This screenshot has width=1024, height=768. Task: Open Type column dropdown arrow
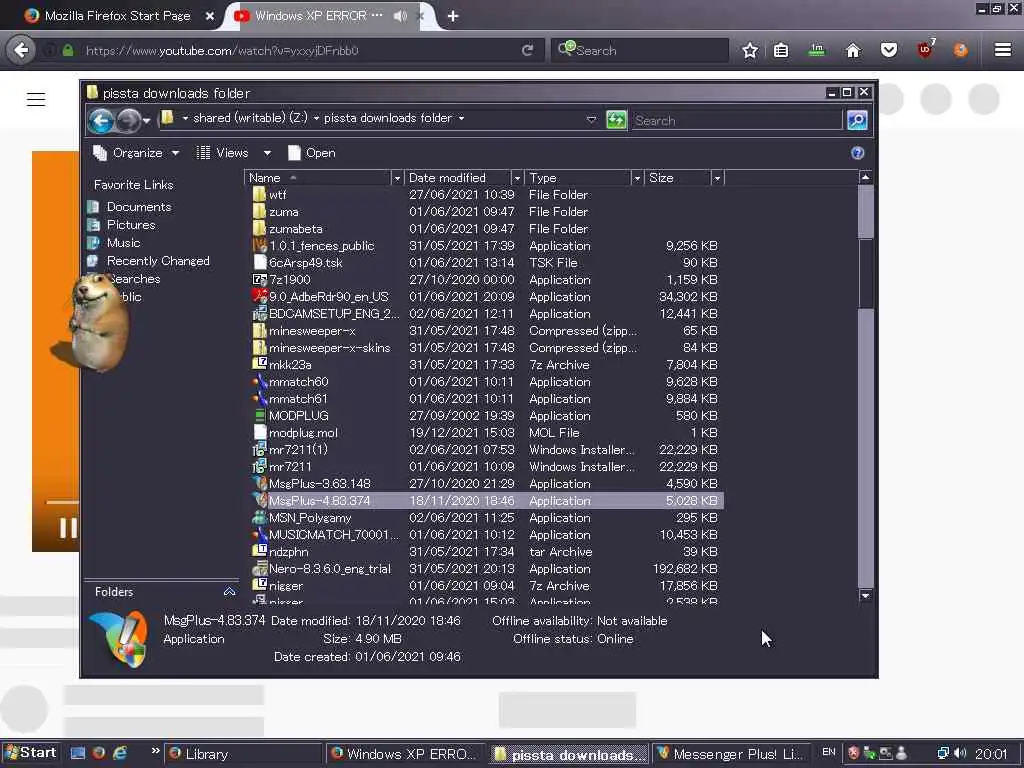(x=637, y=178)
